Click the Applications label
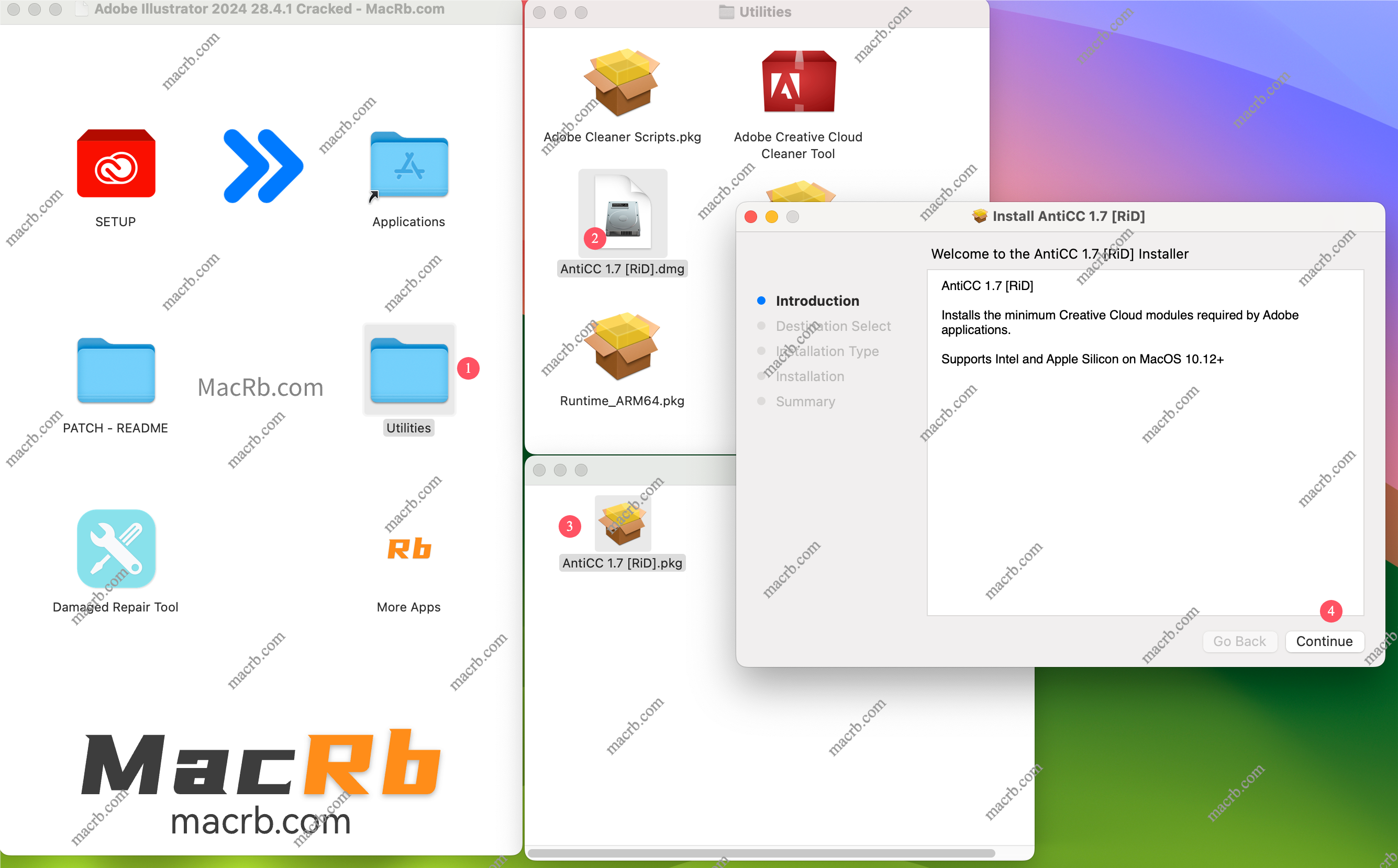The height and width of the screenshot is (868, 1398). coord(409,221)
